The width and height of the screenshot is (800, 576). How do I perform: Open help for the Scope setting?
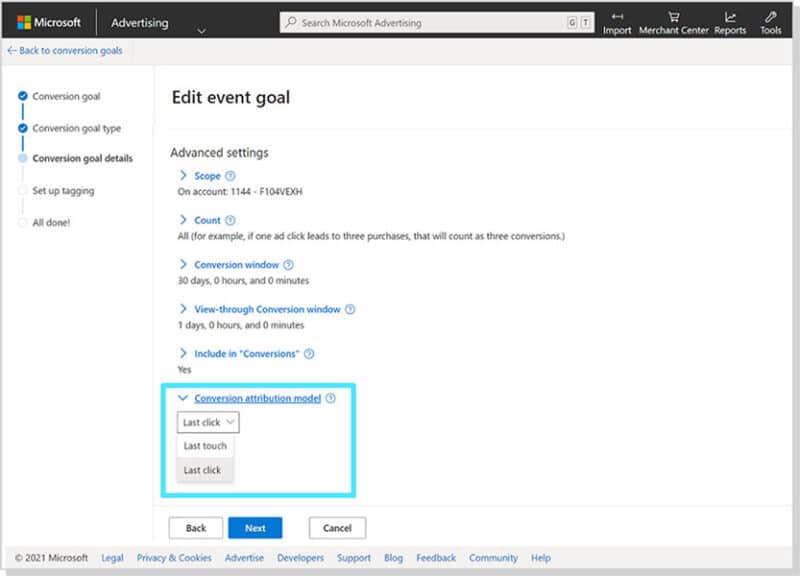point(231,175)
